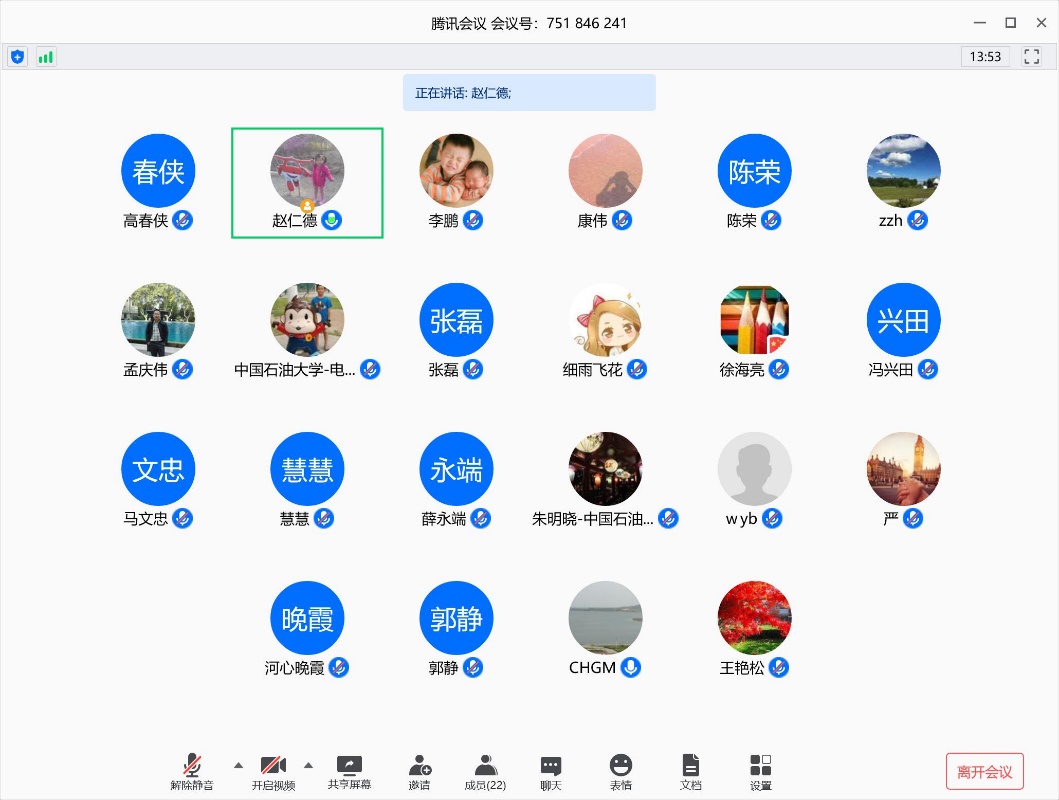Click the 正在讲话 speaker banner
The height and width of the screenshot is (800, 1059).
pos(529,93)
